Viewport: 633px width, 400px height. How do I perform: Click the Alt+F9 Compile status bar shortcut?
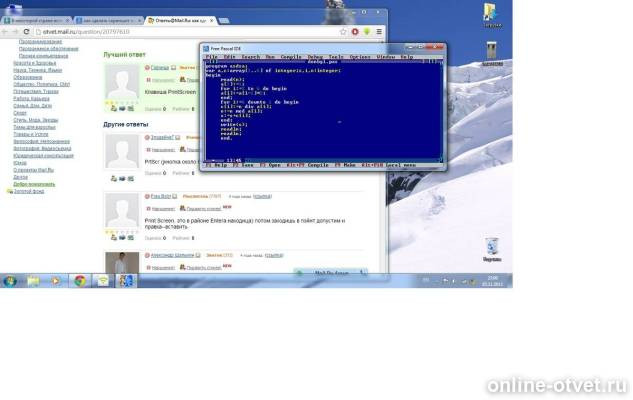307,165
